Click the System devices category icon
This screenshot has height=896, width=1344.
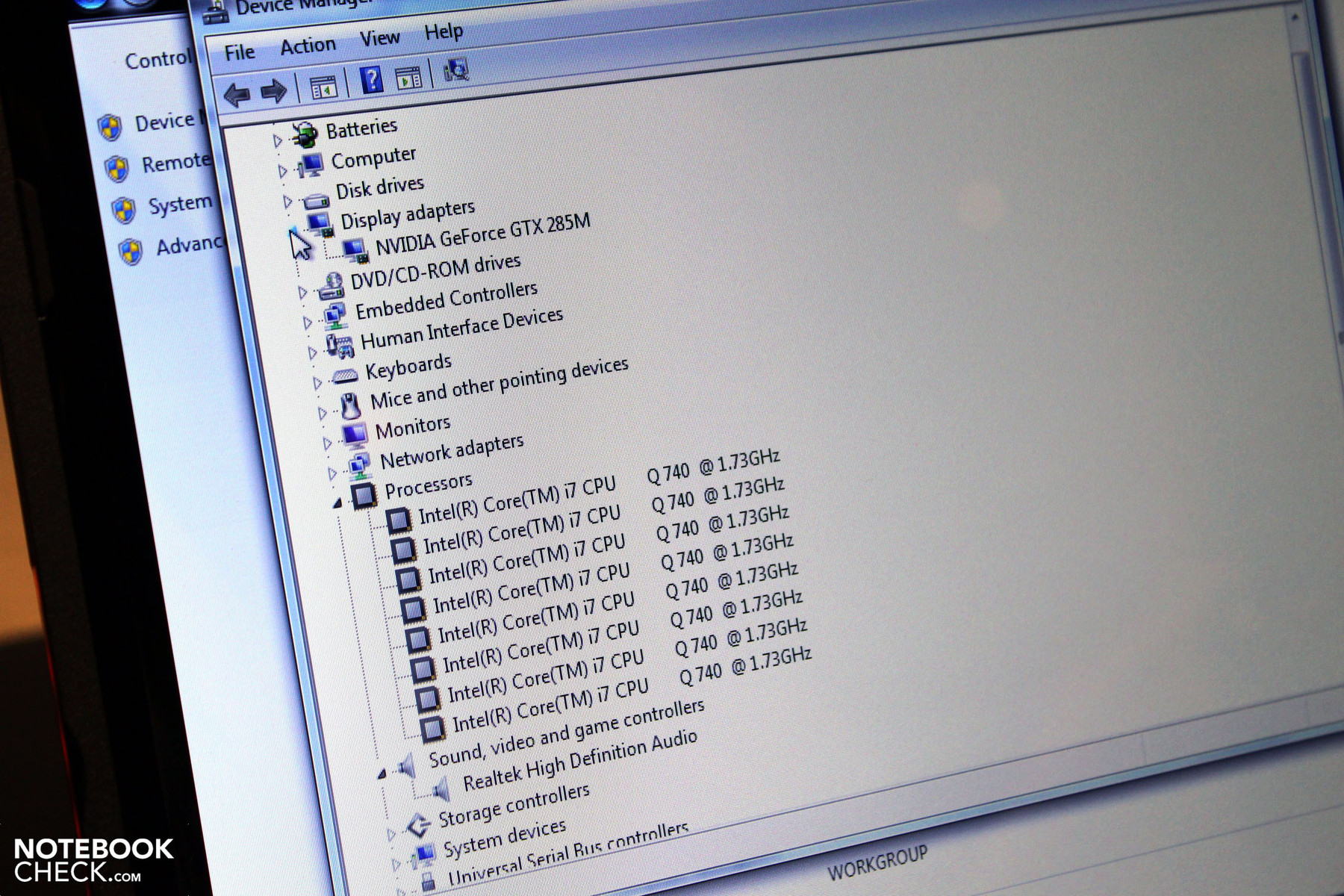pyautogui.click(x=424, y=854)
